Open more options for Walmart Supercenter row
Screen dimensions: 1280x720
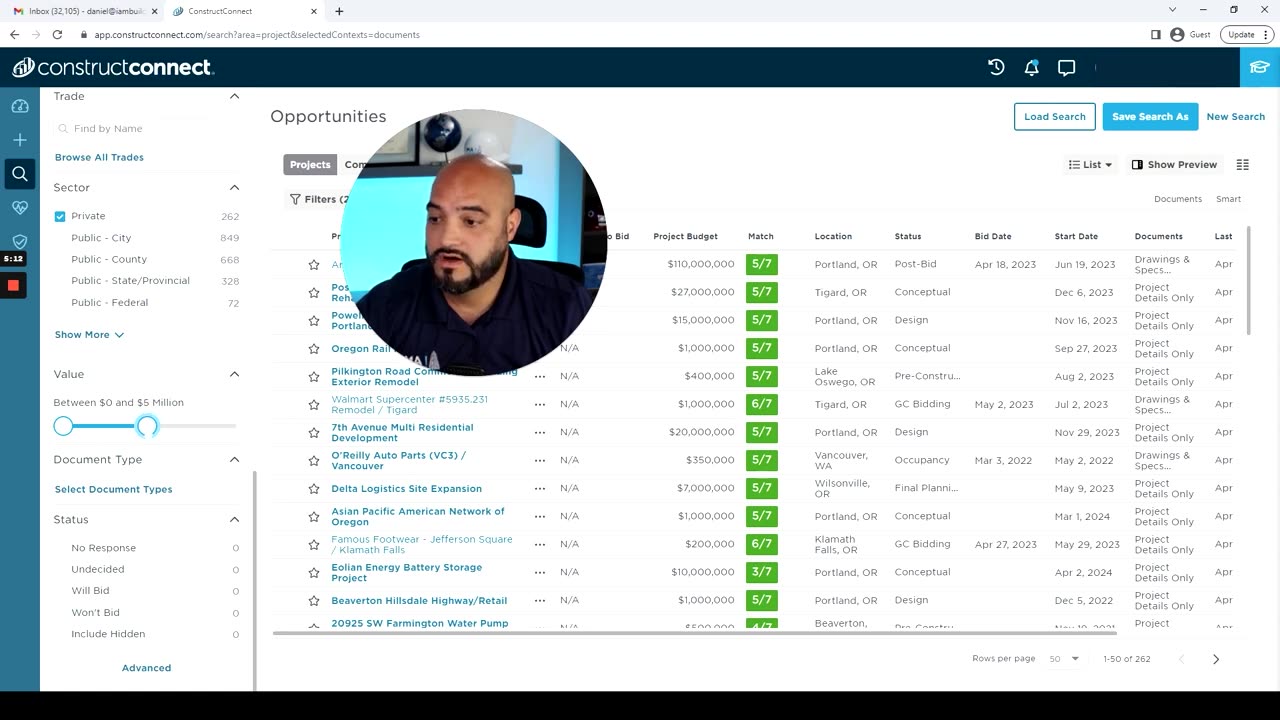click(540, 405)
